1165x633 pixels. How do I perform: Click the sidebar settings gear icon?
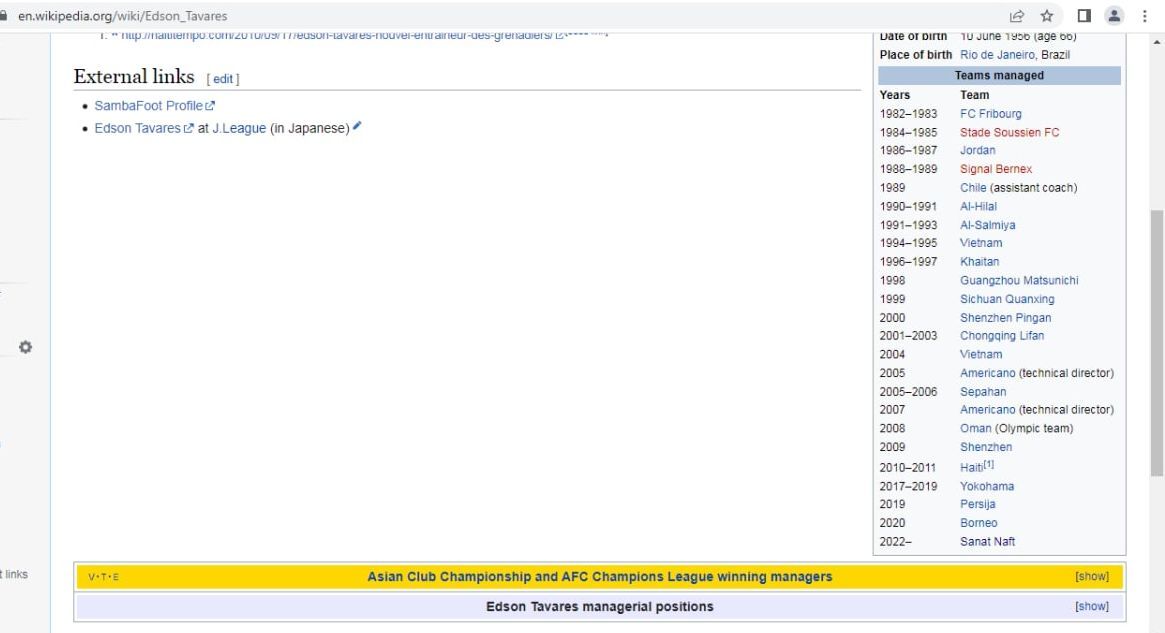27,347
